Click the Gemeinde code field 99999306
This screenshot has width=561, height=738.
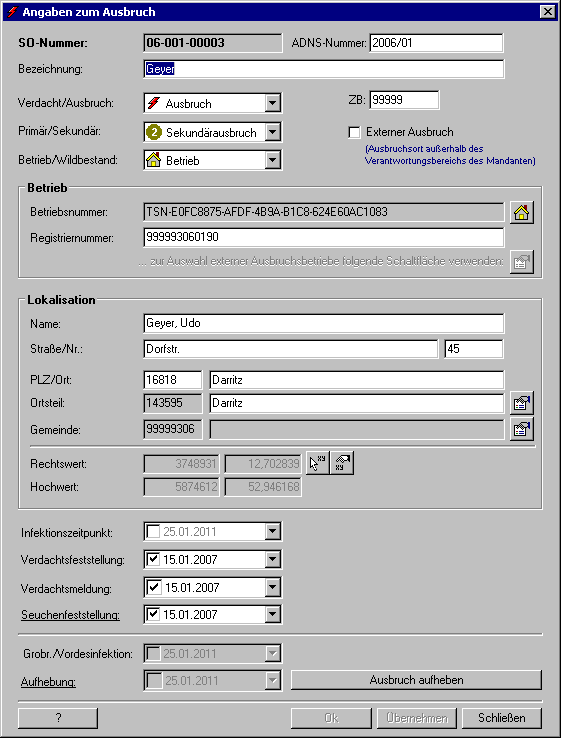tap(173, 430)
